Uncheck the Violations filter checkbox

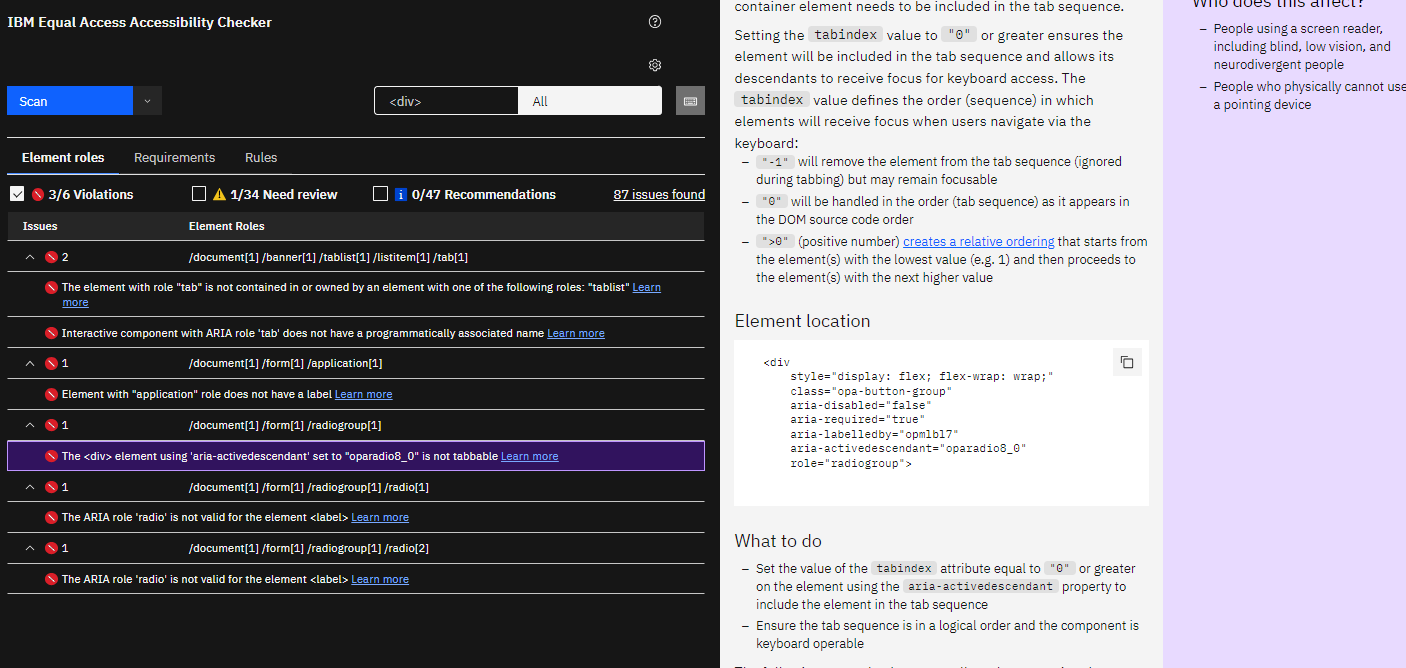pos(17,194)
